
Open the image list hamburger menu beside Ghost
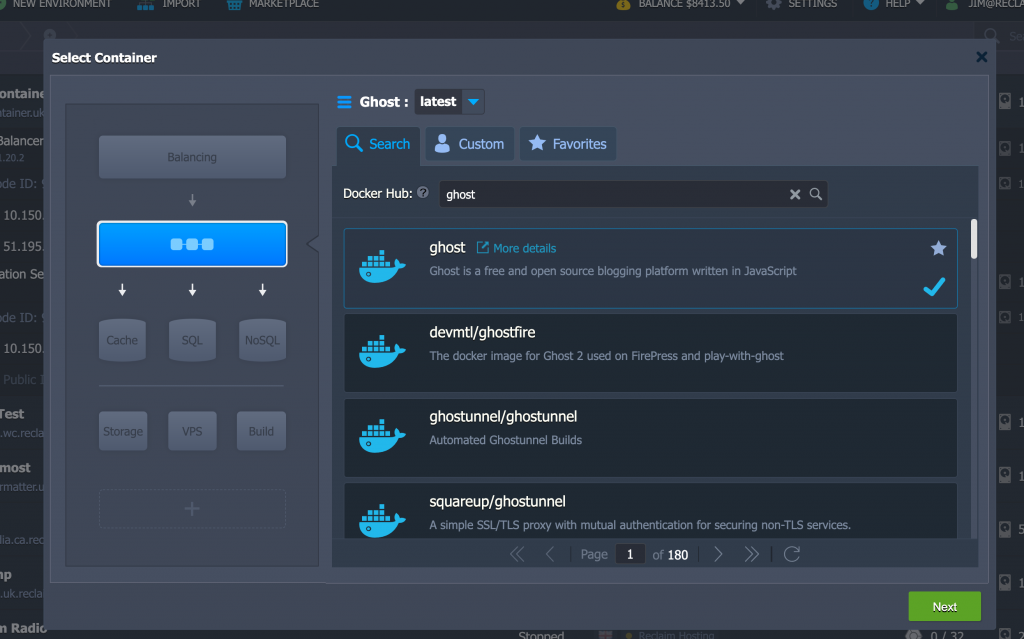point(344,102)
